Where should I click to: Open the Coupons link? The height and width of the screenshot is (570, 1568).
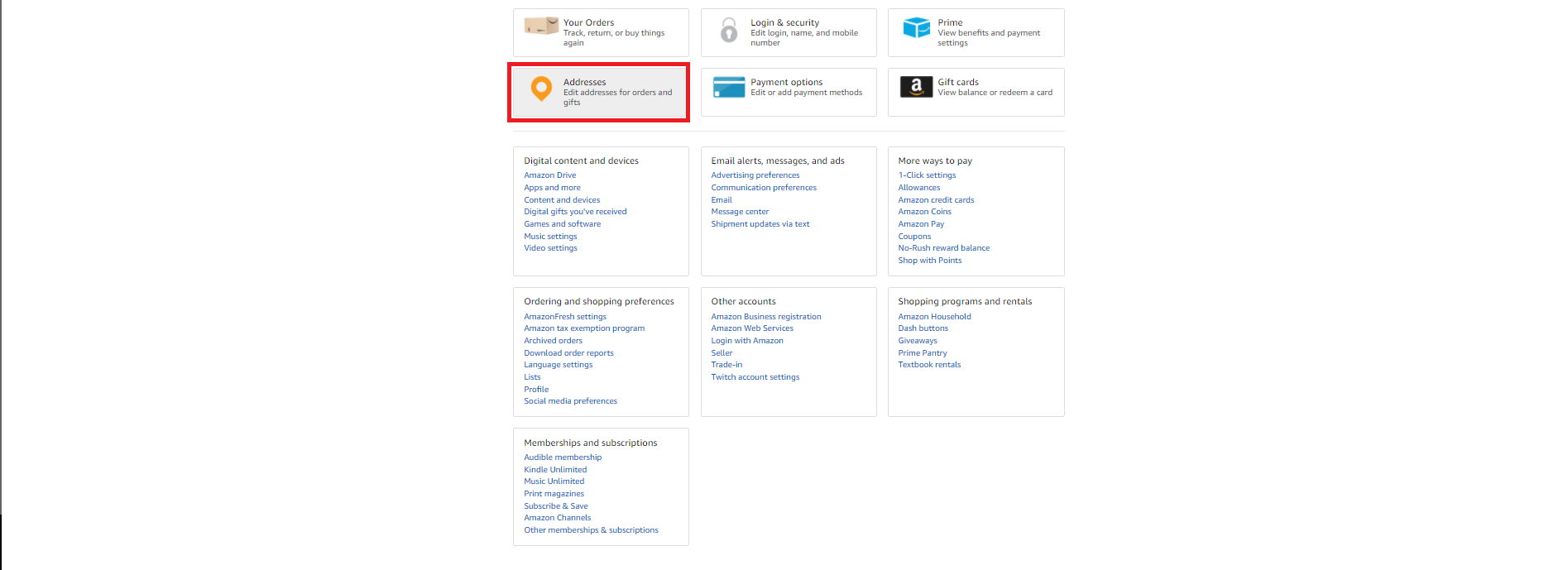[x=914, y=237]
